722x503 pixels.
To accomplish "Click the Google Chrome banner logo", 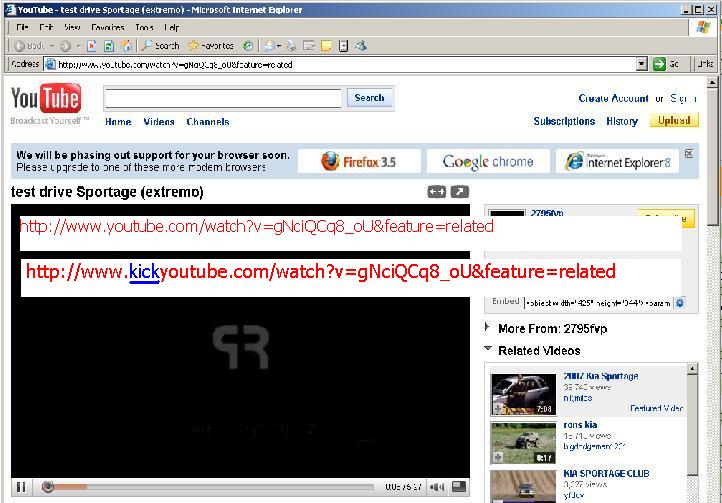I will tap(488, 161).
